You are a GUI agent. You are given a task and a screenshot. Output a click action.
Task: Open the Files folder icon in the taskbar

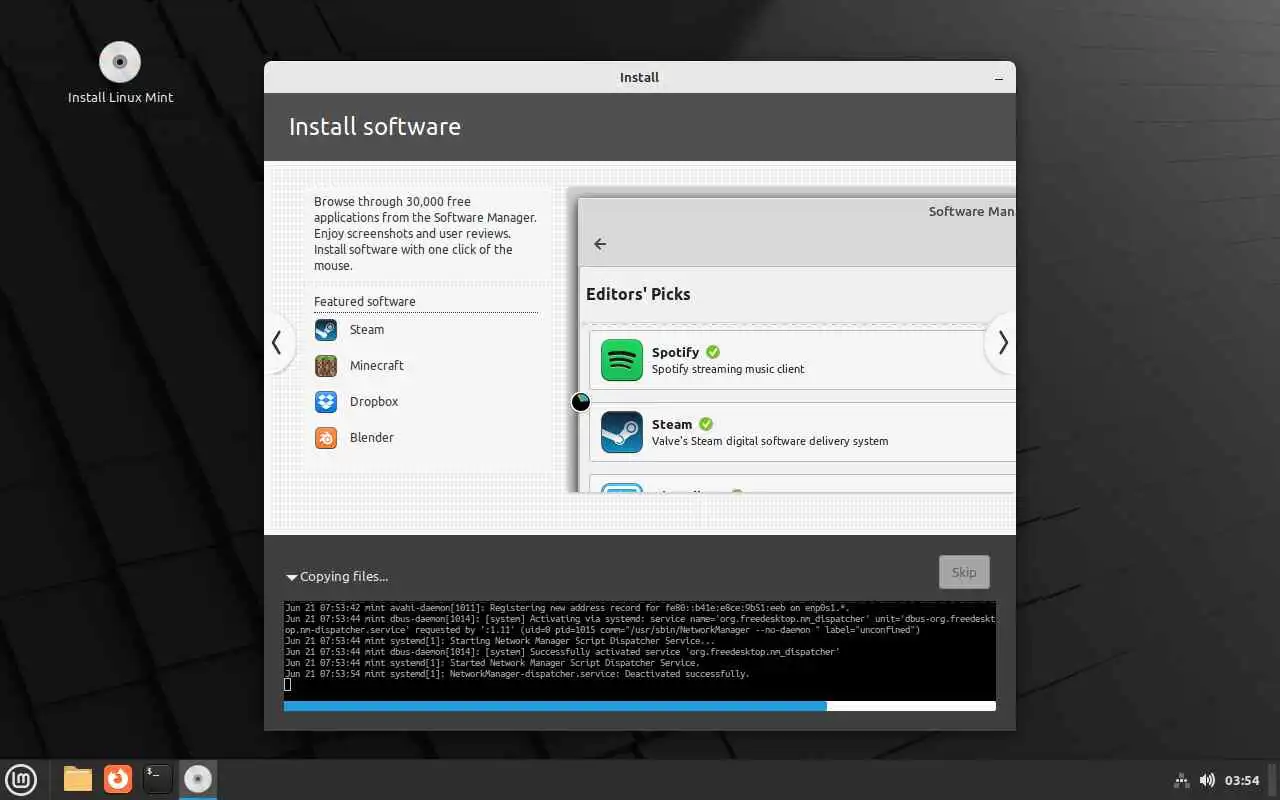(78, 779)
